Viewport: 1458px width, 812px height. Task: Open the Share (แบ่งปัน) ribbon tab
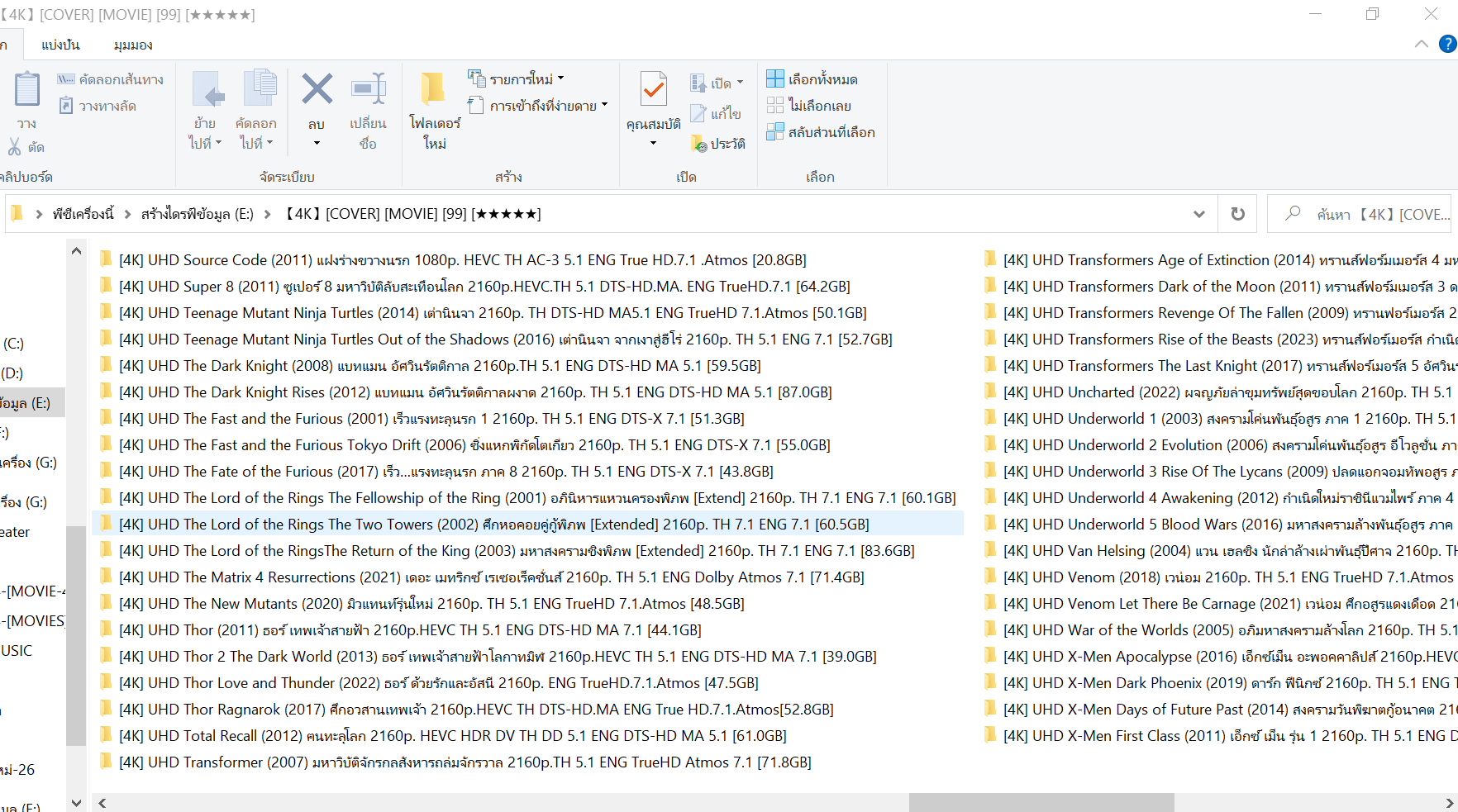(60, 45)
